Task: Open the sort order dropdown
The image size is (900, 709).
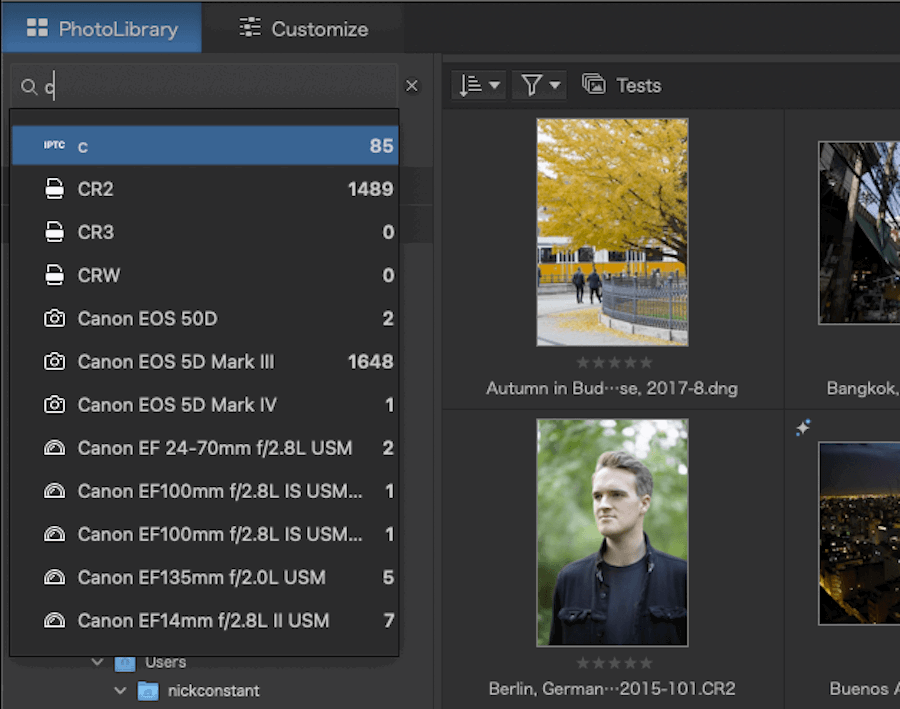Action: click(479, 86)
